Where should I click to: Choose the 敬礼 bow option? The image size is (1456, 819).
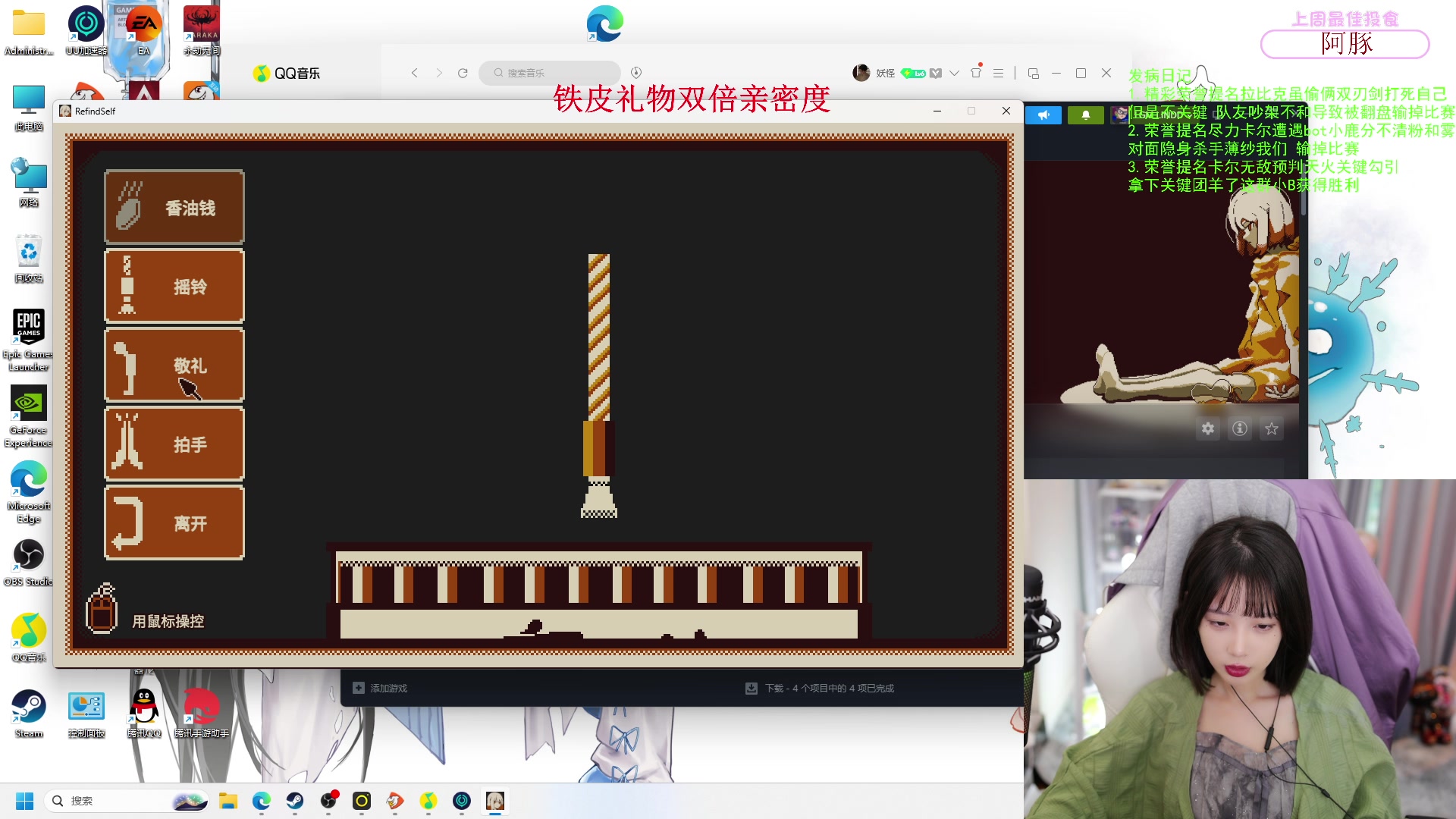[x=174, y=366]
